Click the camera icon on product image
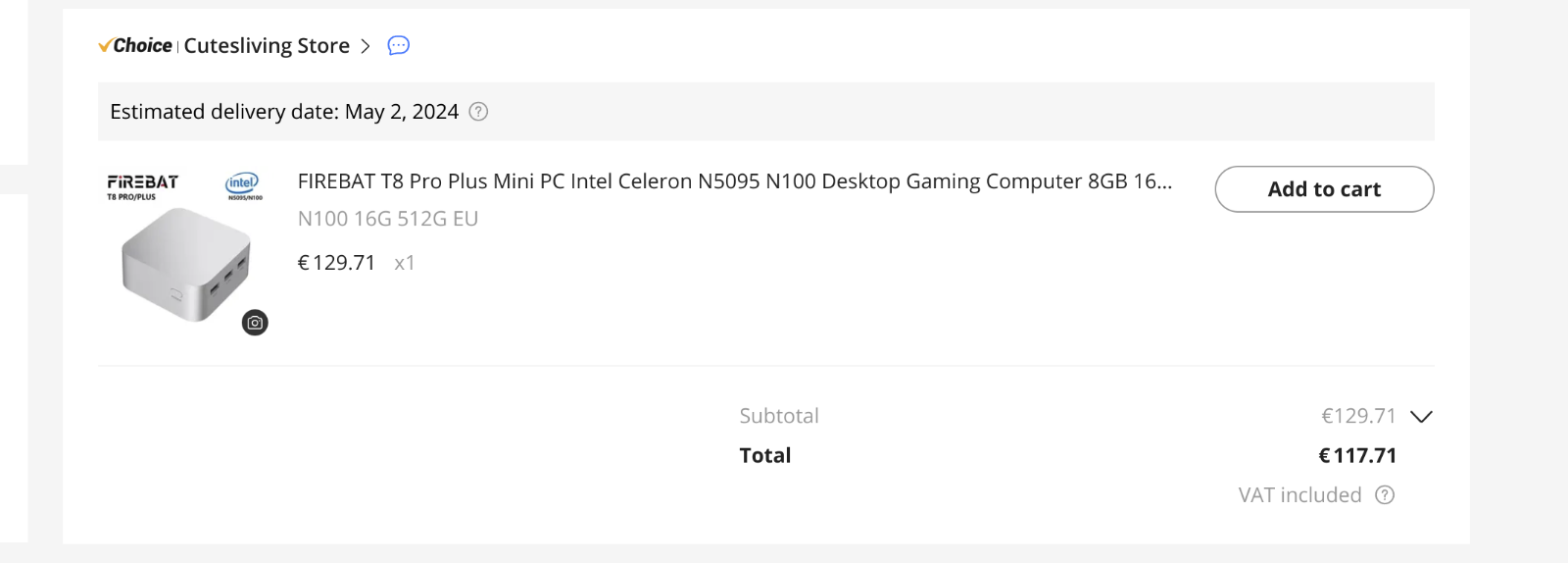This screenshot has height=563, width=1568. click(255, 323)
